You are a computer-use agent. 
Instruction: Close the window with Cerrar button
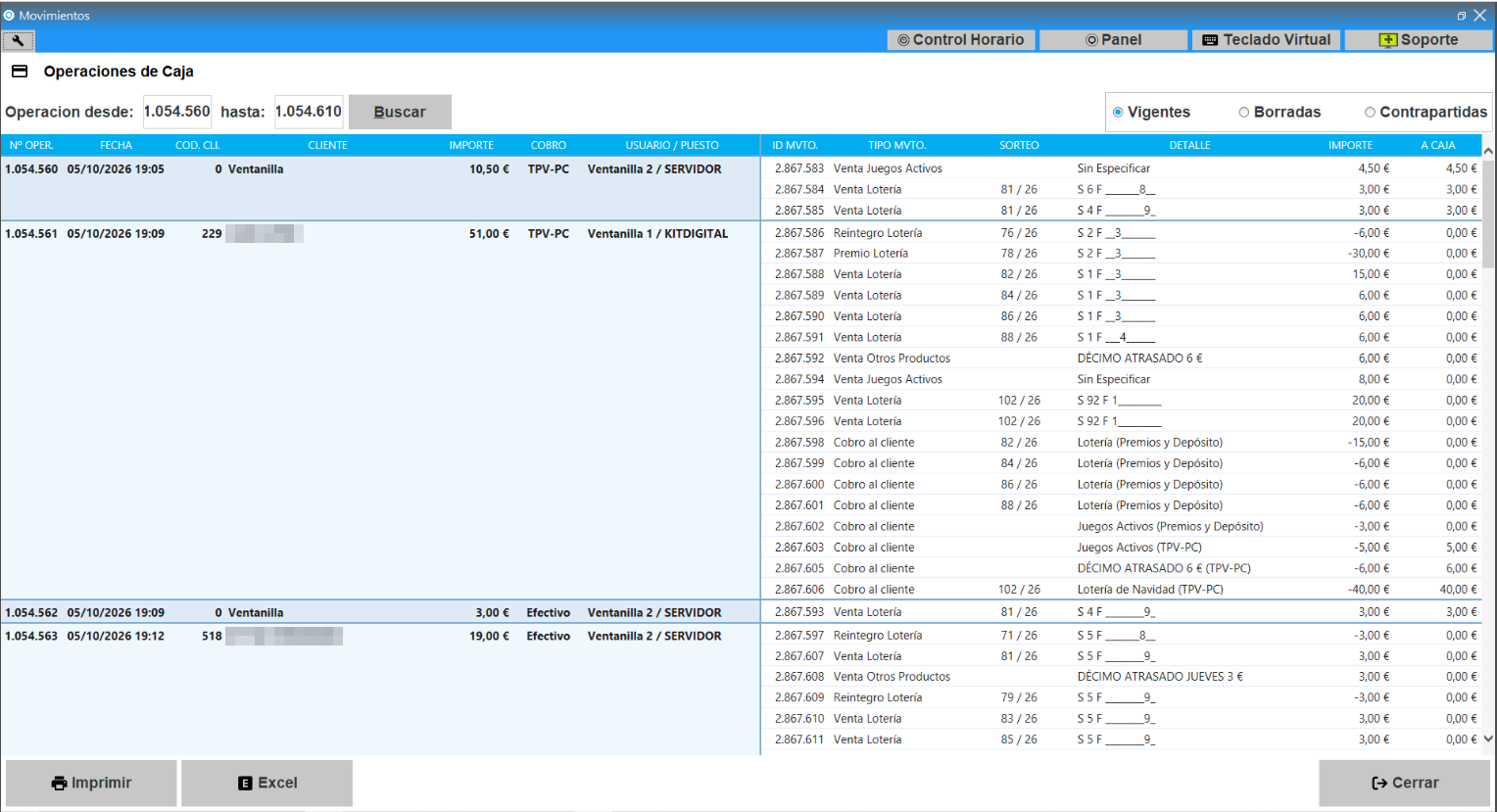point(1405,783)
